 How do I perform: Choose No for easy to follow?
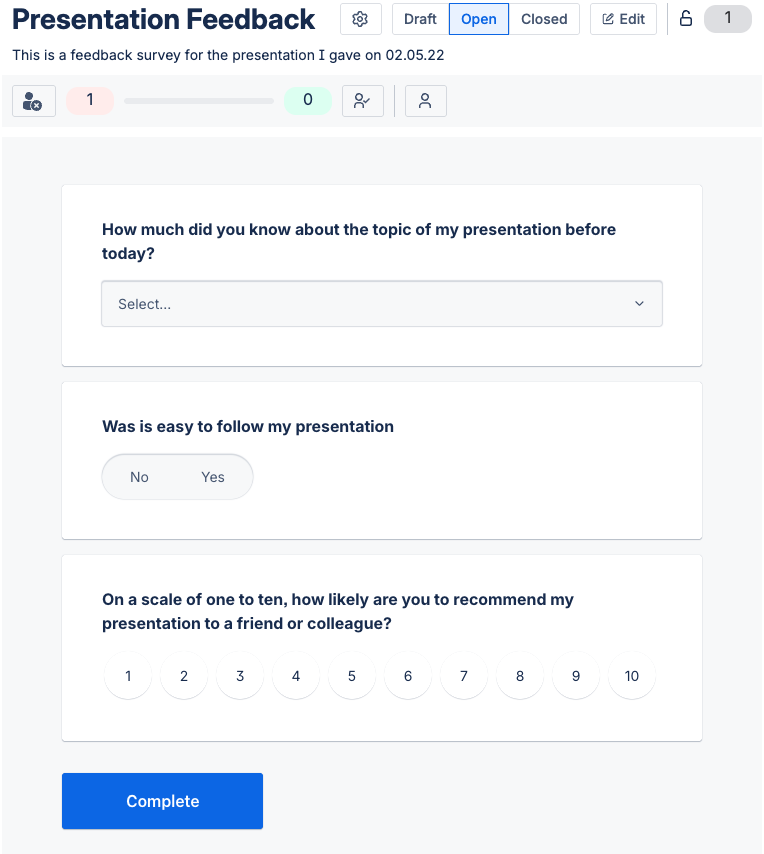click(139, 477)
